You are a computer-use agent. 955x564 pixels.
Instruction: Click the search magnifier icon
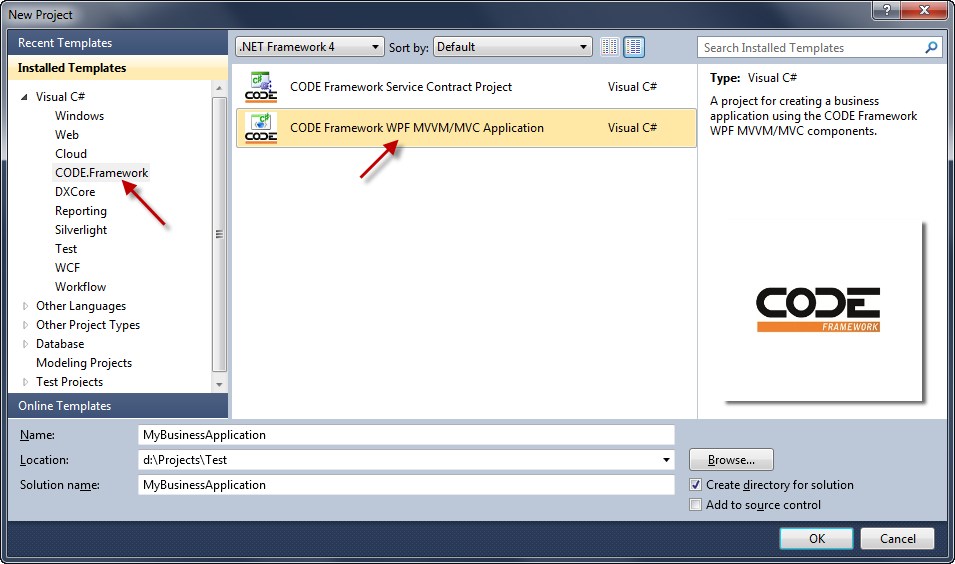tap(931, 47)
